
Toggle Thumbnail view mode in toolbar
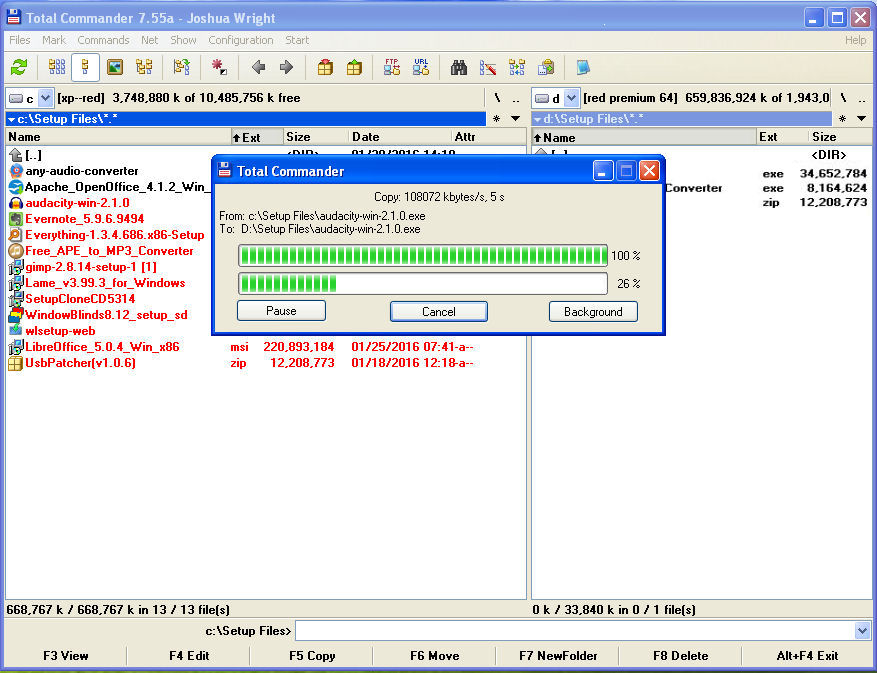tap(114, 67)
